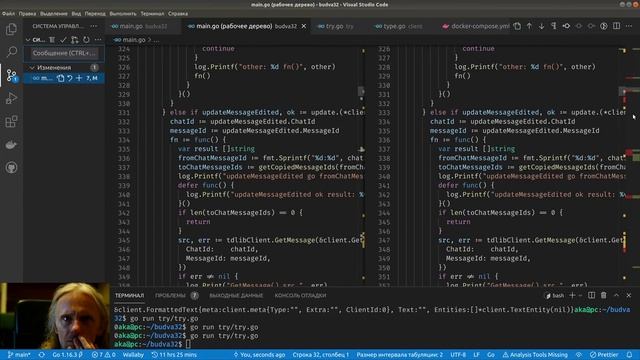Toggle inline diff view icon in editor toolbar

604,26
